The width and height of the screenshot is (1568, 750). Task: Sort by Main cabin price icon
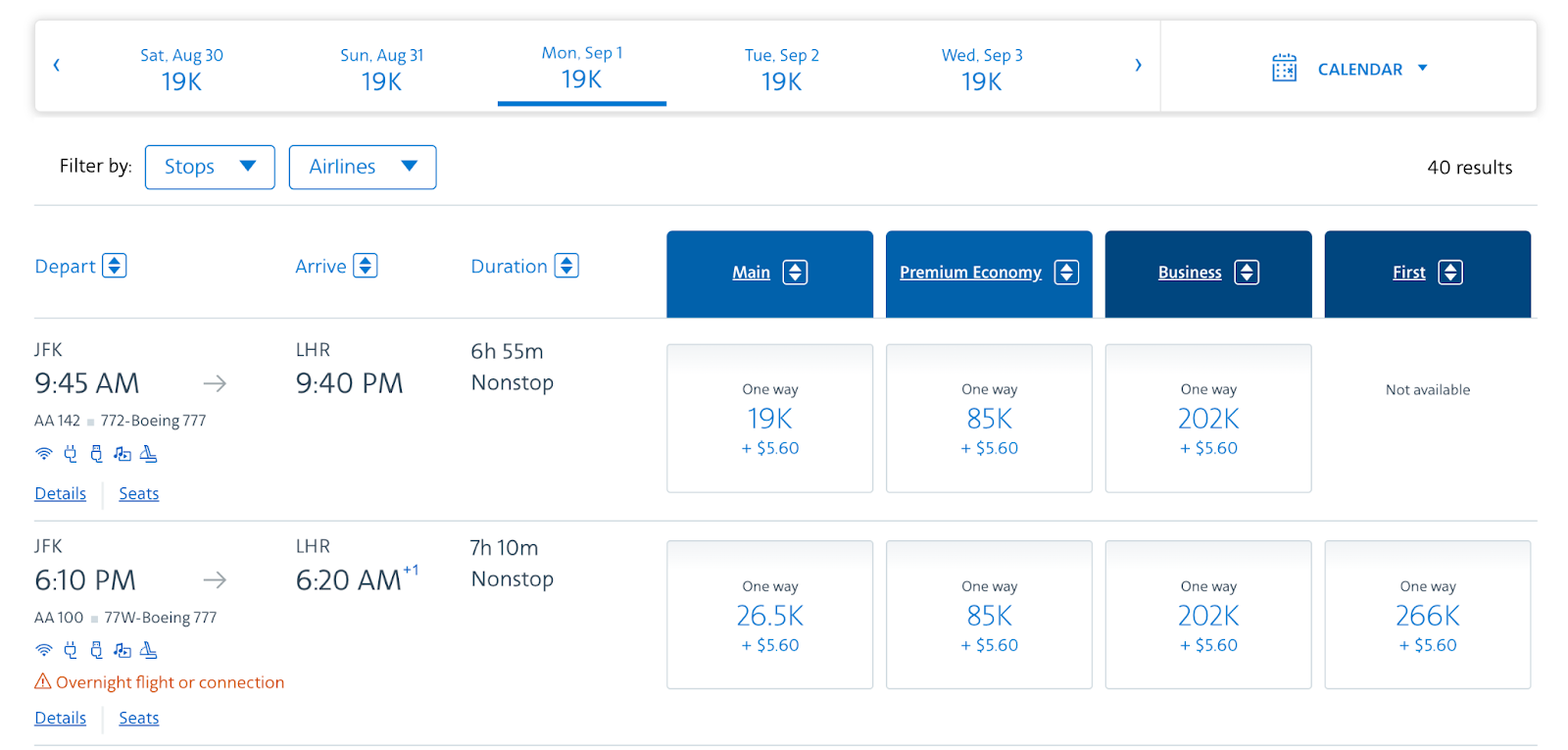[x=796, y=273]
